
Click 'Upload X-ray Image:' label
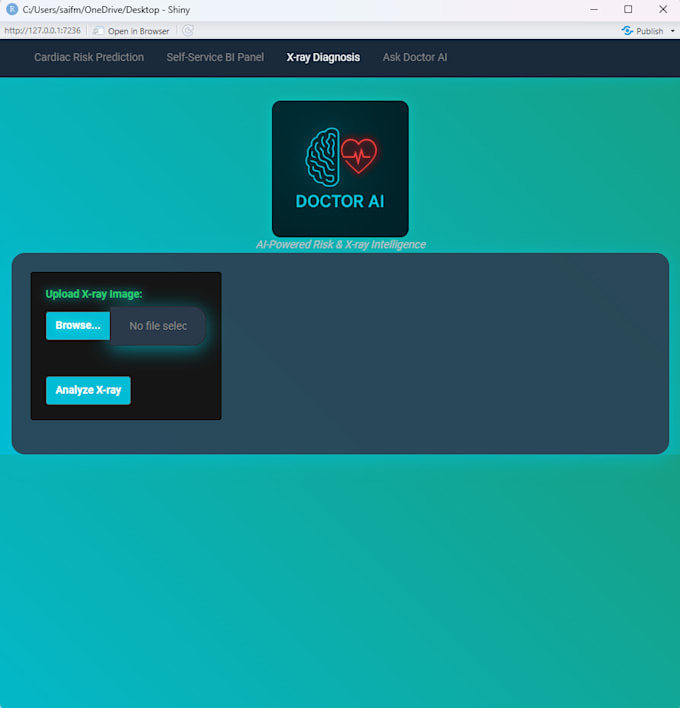tap(94, 294)
